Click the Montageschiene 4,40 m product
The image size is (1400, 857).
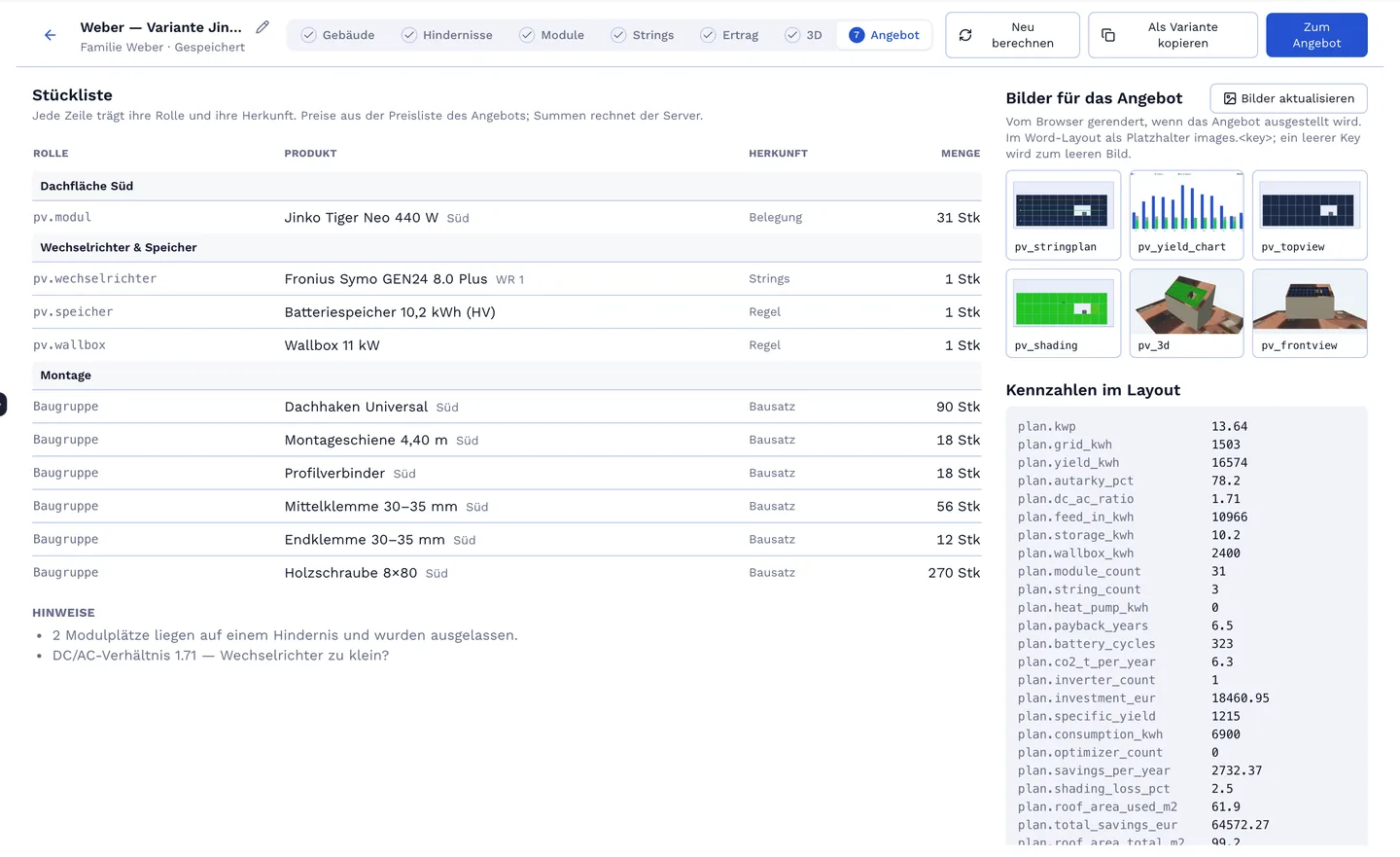click(x=367, y=440)
